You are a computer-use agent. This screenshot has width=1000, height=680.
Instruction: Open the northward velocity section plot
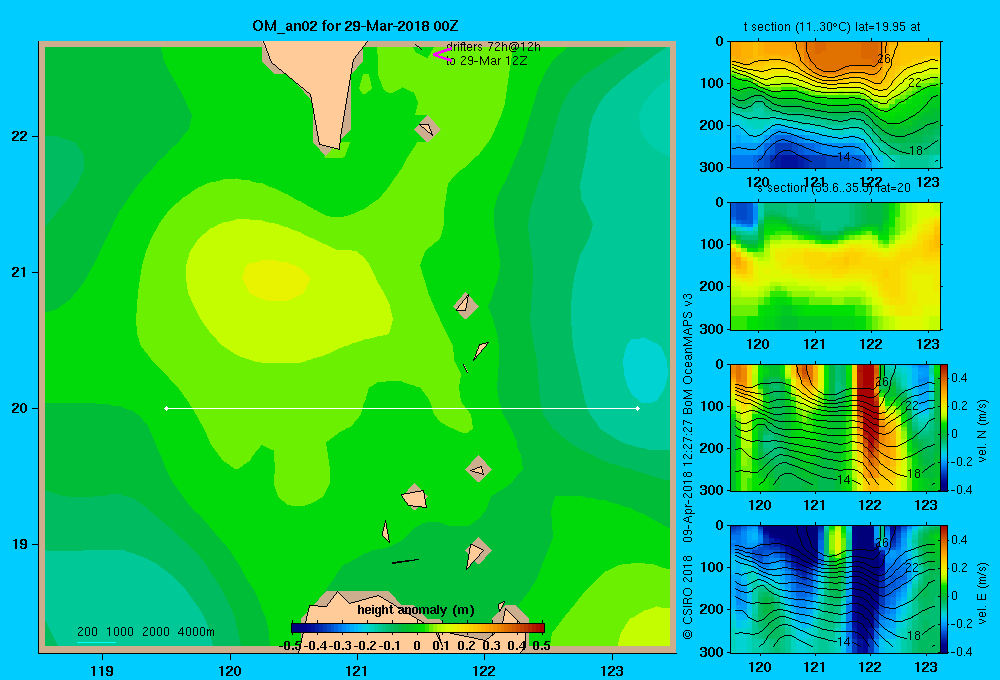pos(835,427)
